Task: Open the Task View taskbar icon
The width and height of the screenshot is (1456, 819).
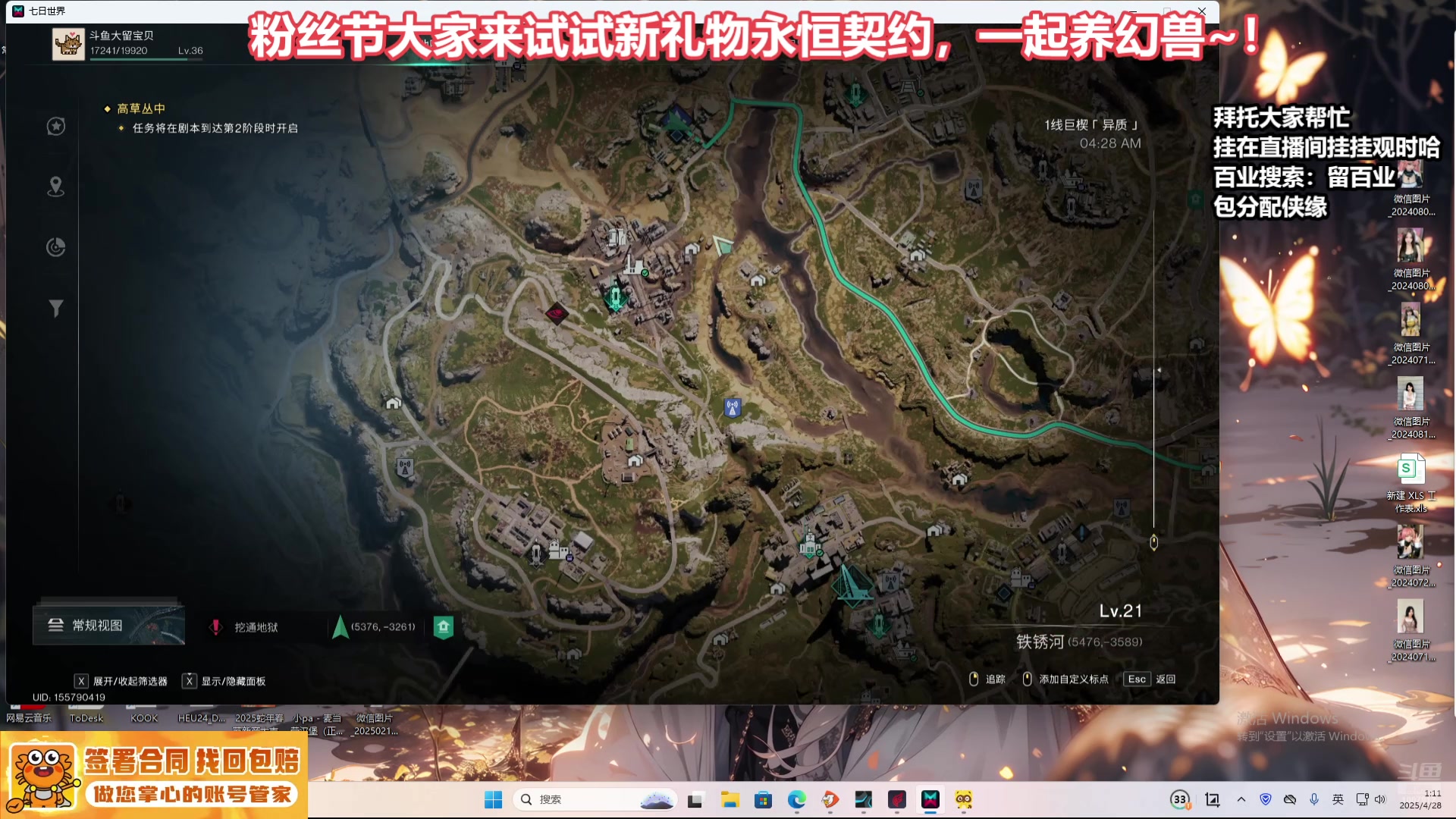Action: [x=695, y=799]
